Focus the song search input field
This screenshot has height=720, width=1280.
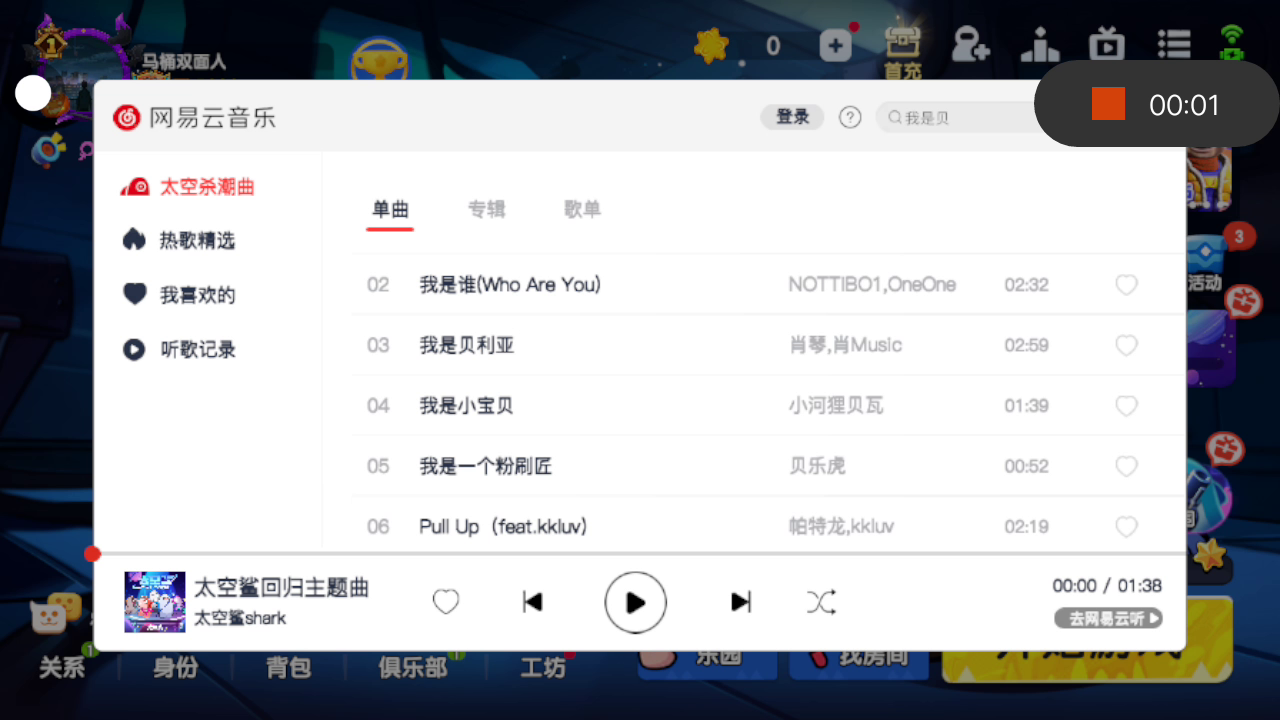(960, 117)
